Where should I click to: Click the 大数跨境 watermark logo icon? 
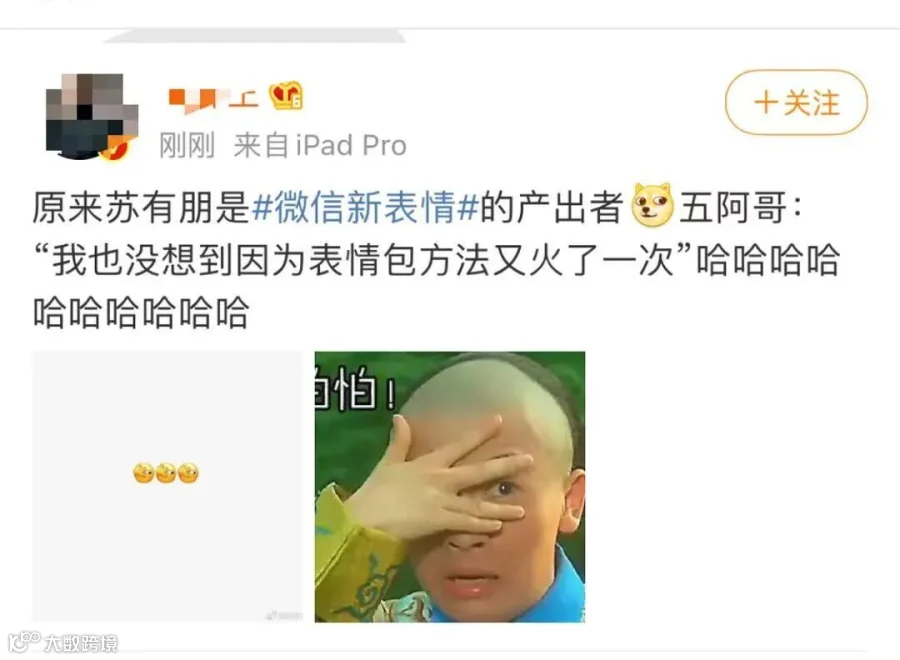click(x=25, y=641)
